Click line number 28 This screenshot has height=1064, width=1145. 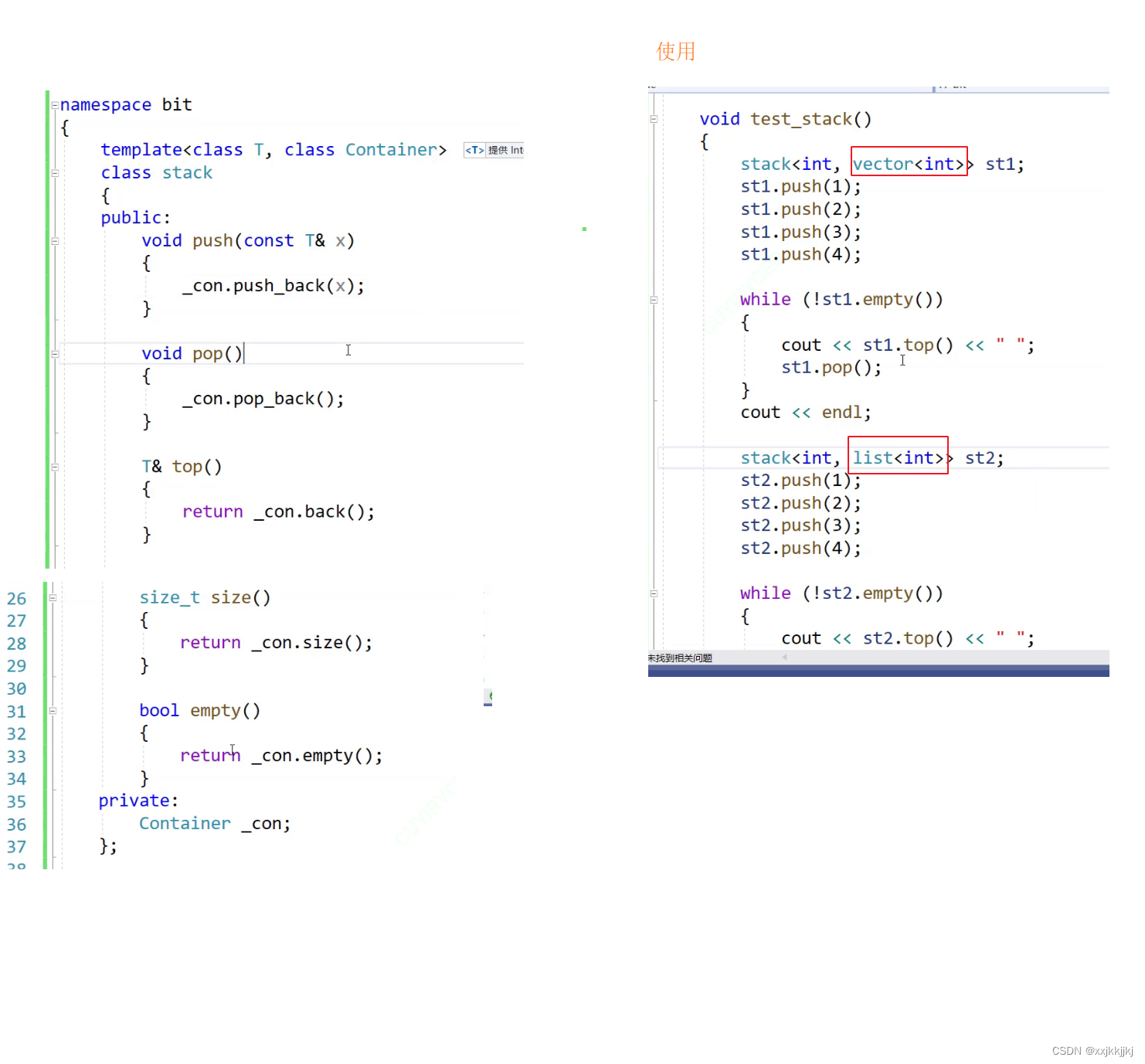click(x=16, y=644)
